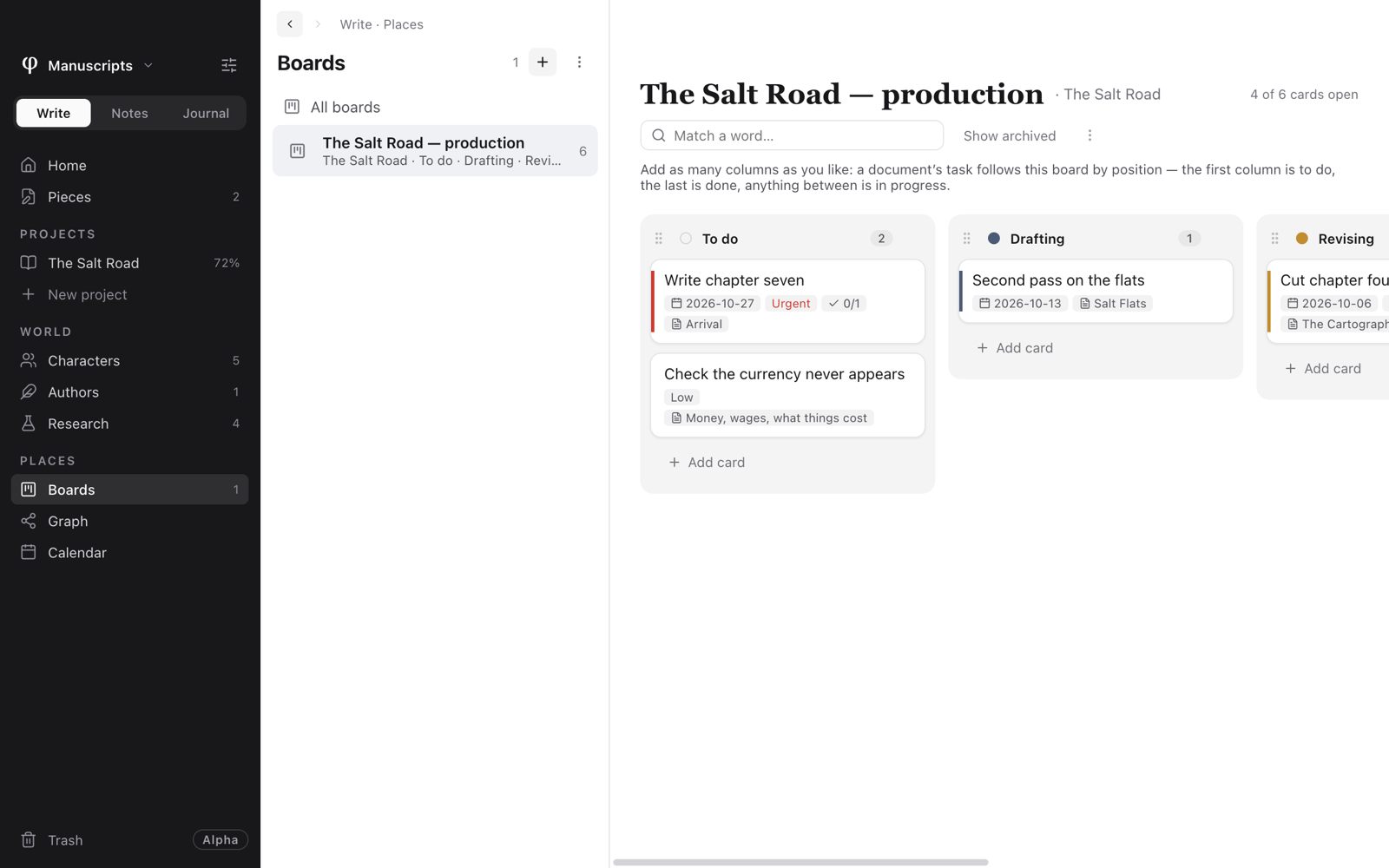1389x868 pixels.
Task: Open The Salt Road project
Action: 130,263
